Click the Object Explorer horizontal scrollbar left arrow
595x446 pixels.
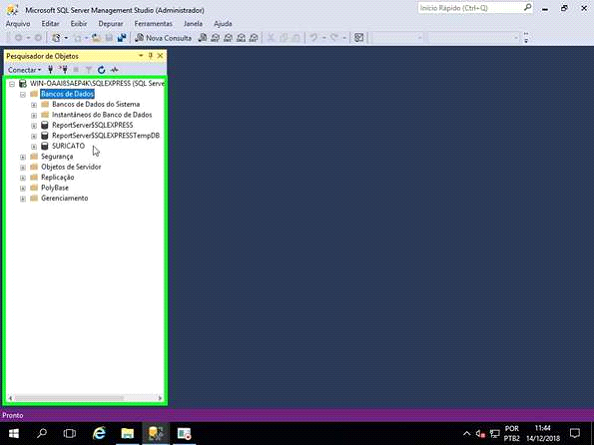point(10,398)
